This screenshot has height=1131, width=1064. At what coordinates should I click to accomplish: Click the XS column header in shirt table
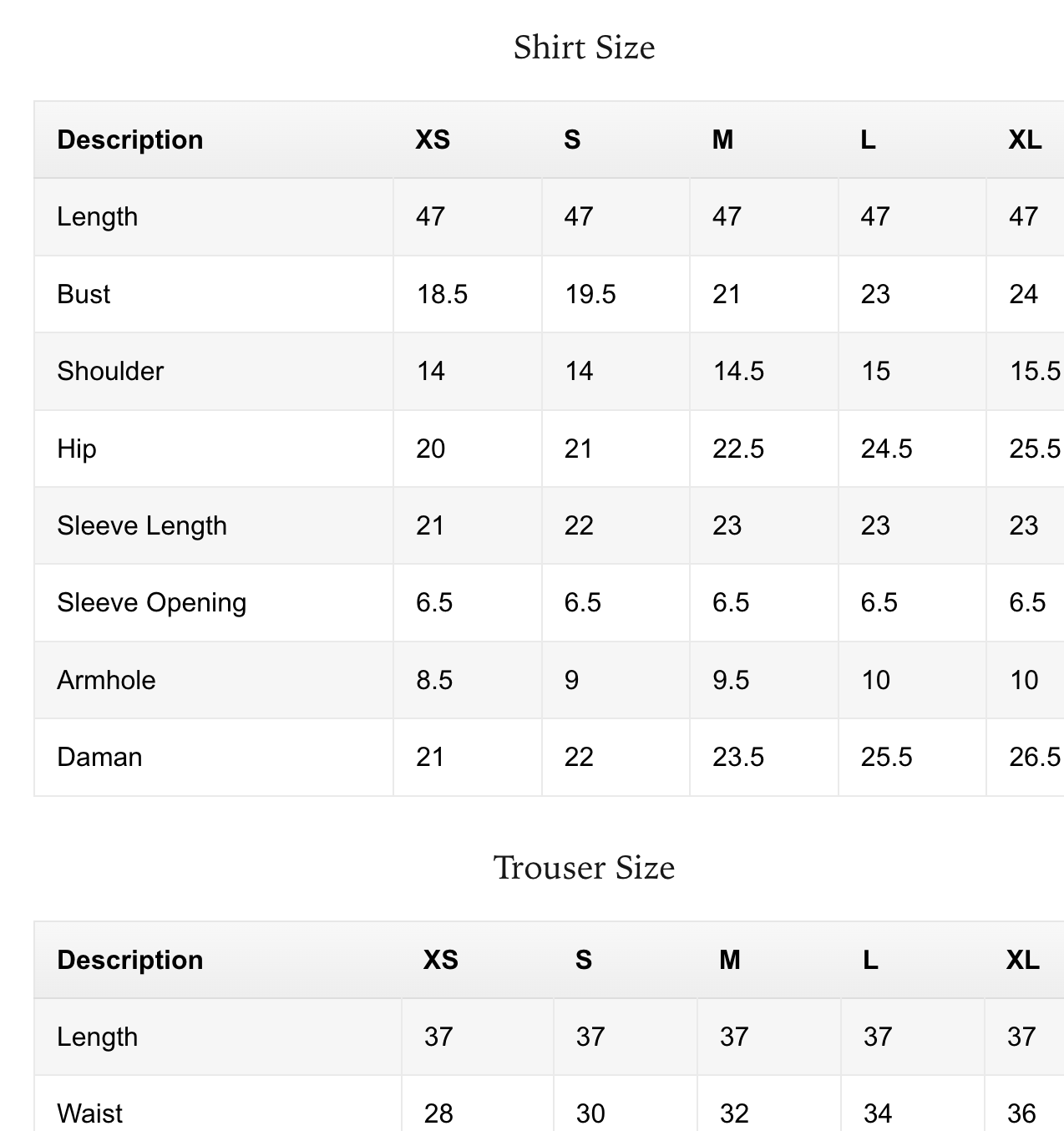pos(433,139)
